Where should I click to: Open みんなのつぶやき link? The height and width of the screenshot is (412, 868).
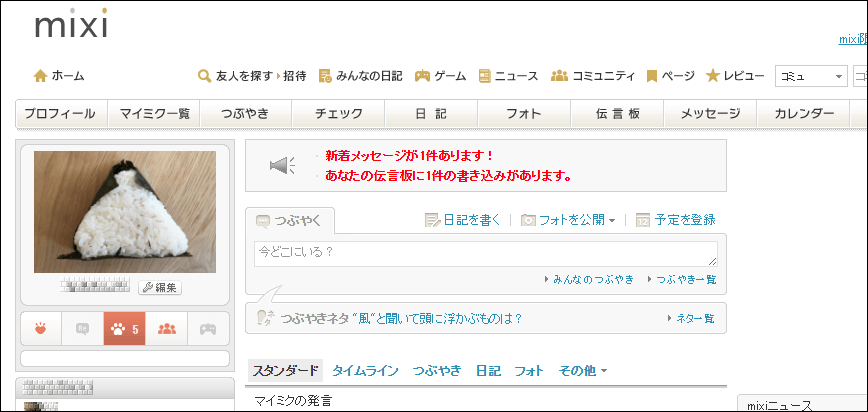coord(593,280)
